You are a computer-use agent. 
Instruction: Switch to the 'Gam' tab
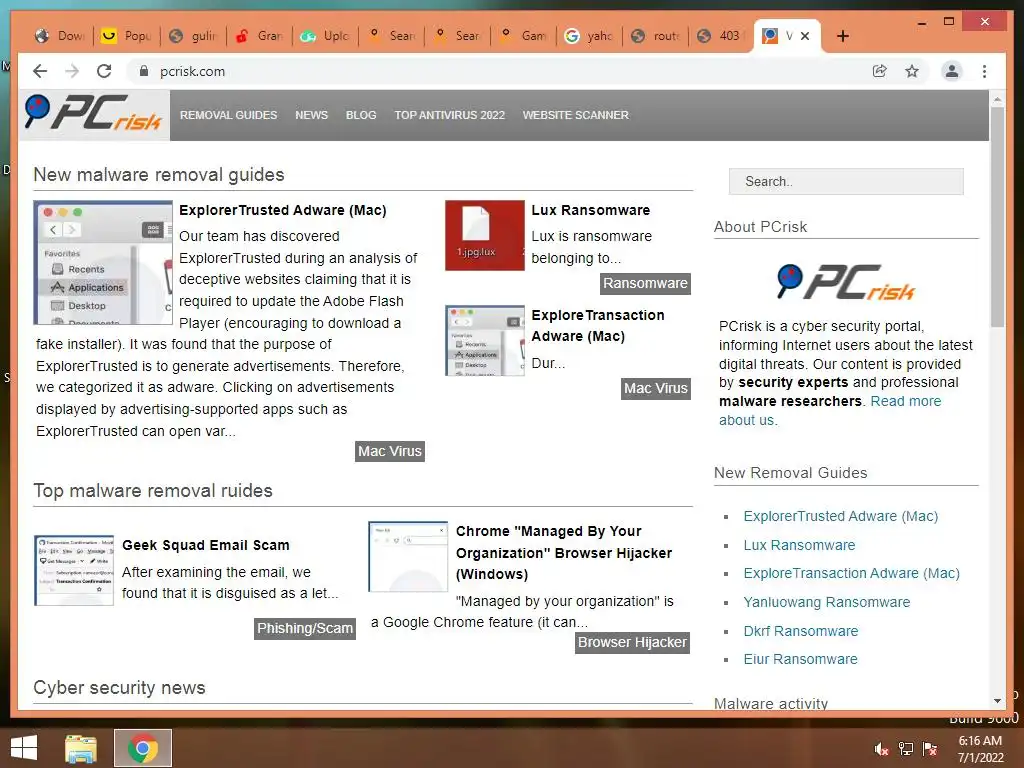tap(523, 36)
